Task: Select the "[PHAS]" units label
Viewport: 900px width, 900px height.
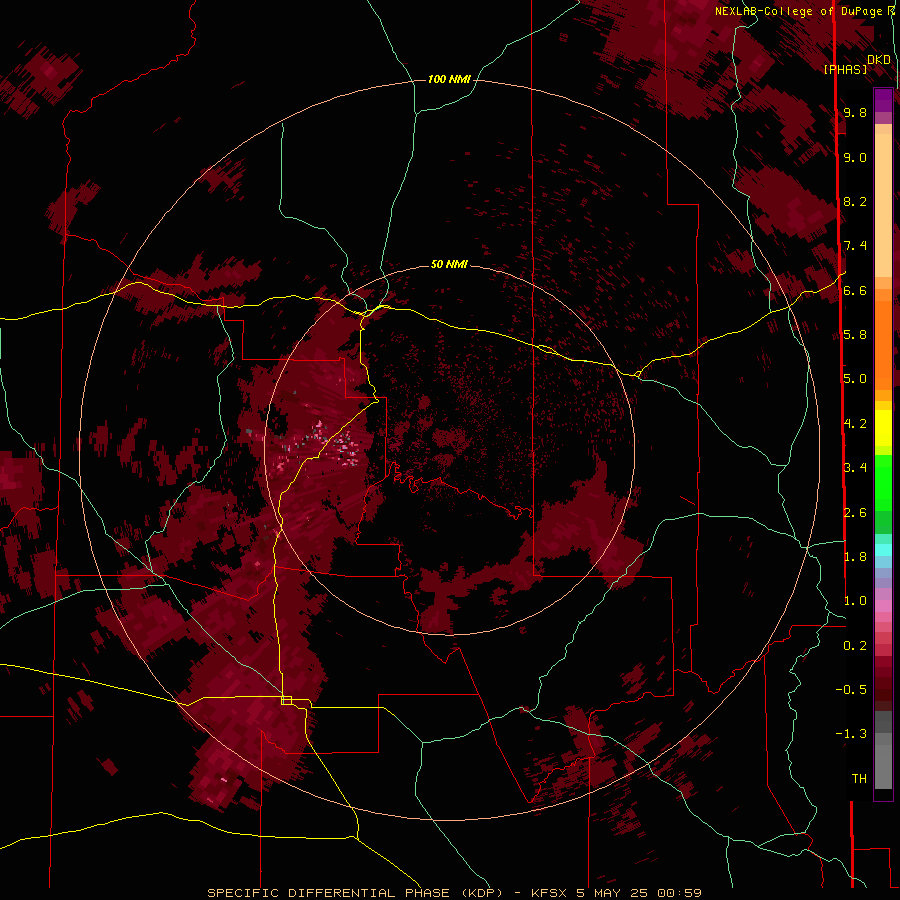Action: click(845, 69)
